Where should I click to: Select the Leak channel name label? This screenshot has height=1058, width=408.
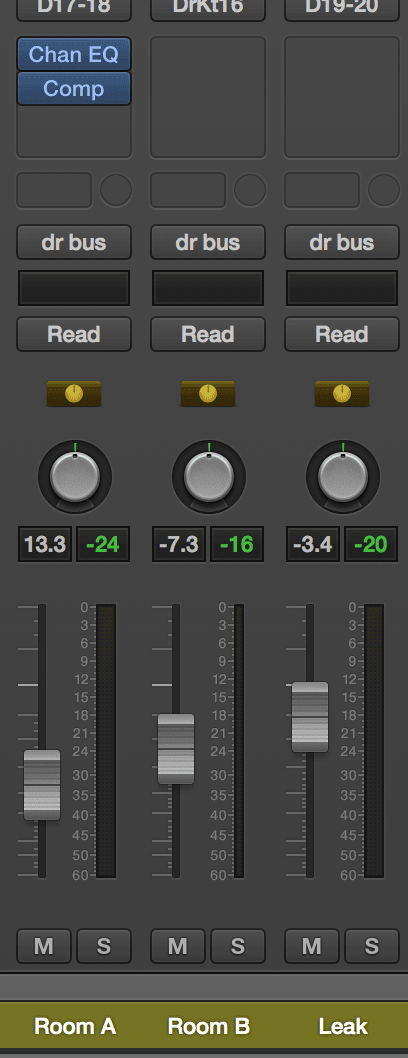click(x=343, y=1026)
